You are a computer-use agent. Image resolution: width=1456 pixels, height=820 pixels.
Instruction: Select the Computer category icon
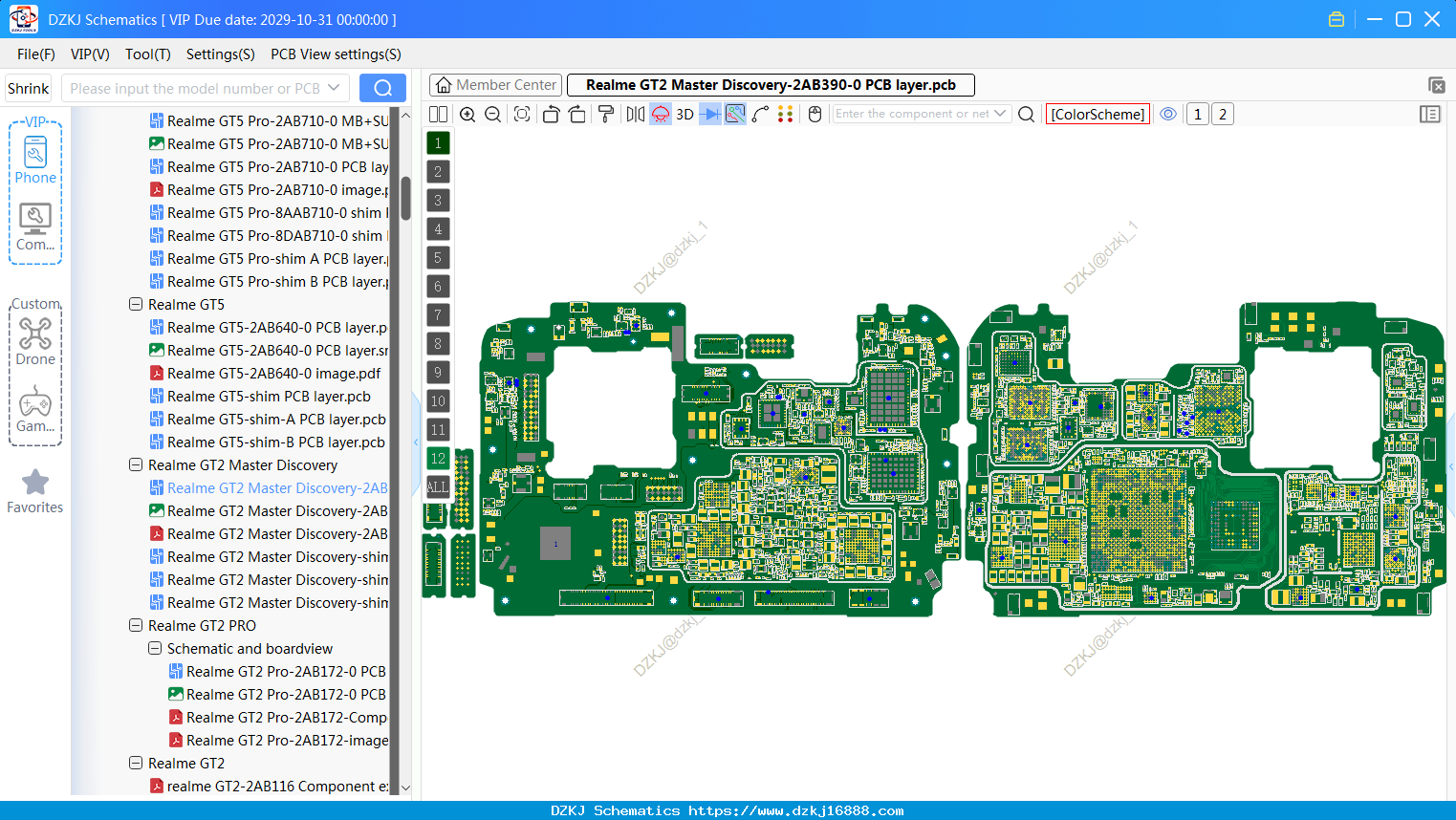(x=35, y=227)
